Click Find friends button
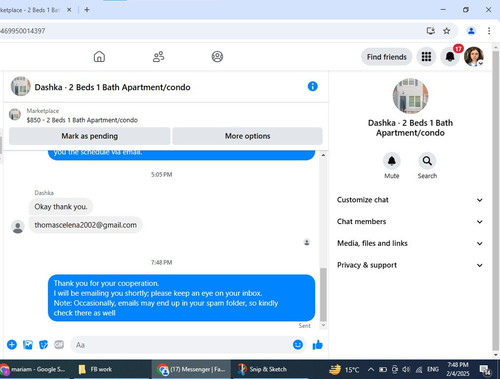This screenshot has width=500, height=379. [387, 57]
